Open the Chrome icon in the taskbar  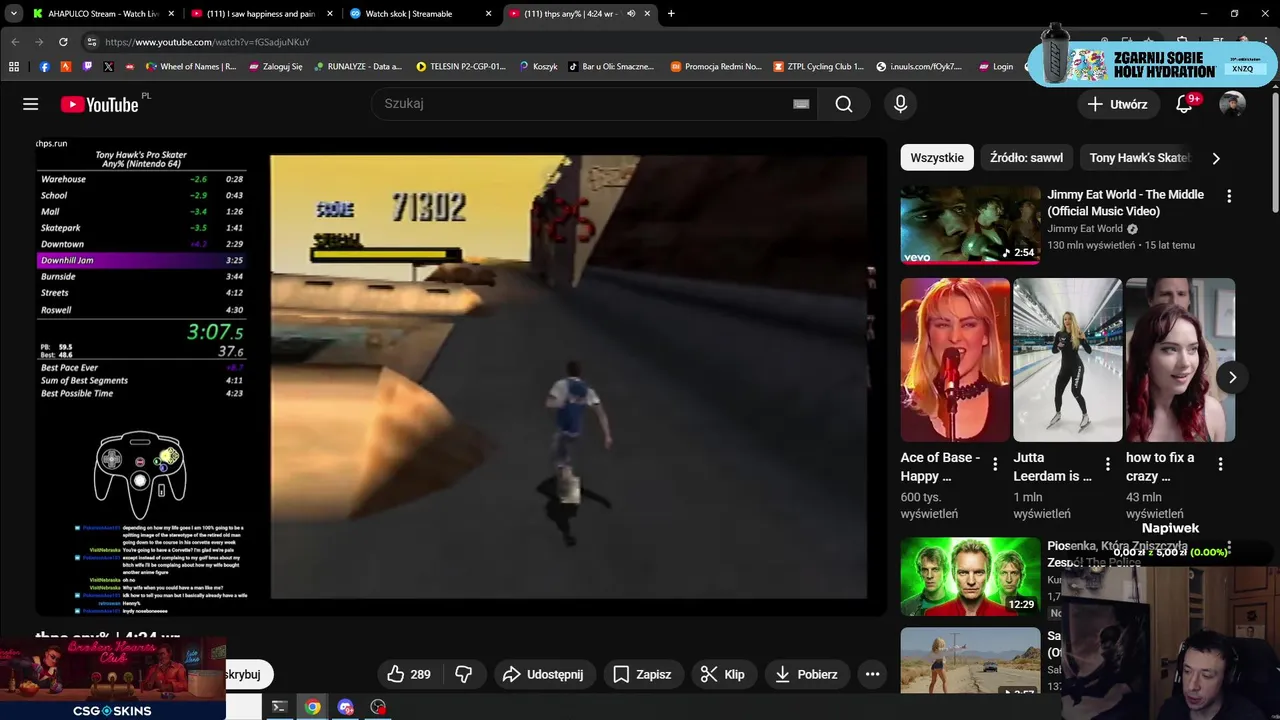pyautogui.click(x=312, y=707)
